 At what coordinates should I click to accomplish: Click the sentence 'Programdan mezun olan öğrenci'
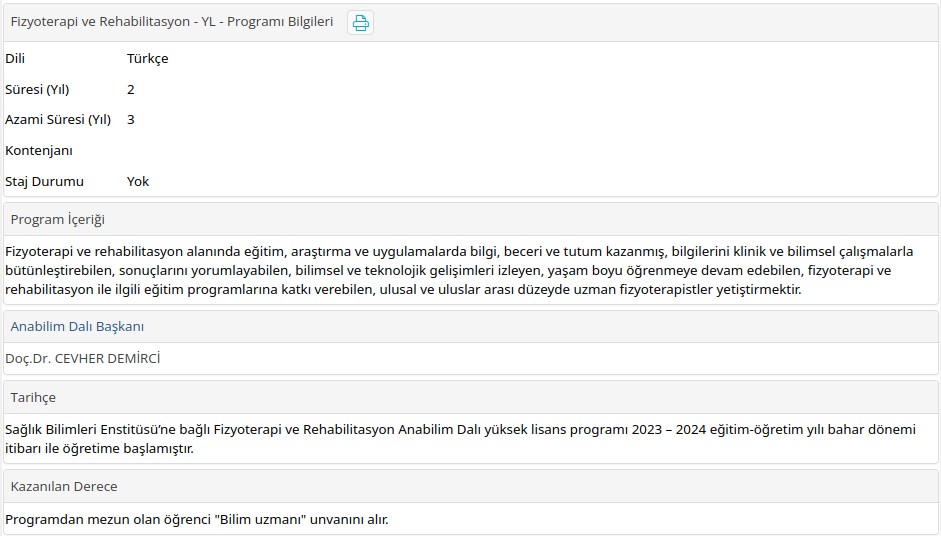(x=197, y=519)
